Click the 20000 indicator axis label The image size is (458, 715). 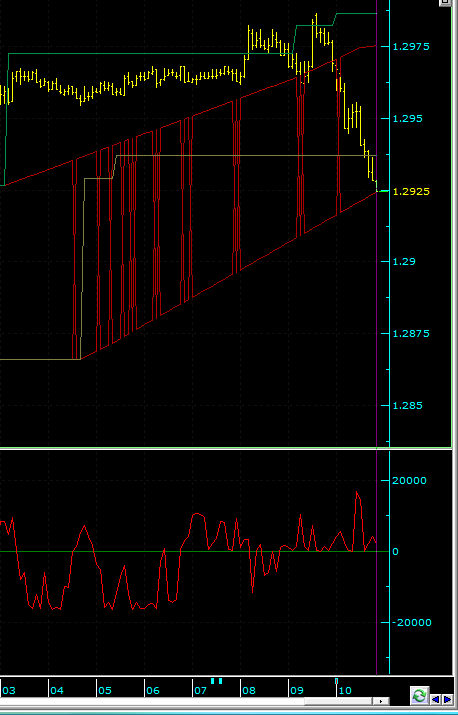click(409, 481)
